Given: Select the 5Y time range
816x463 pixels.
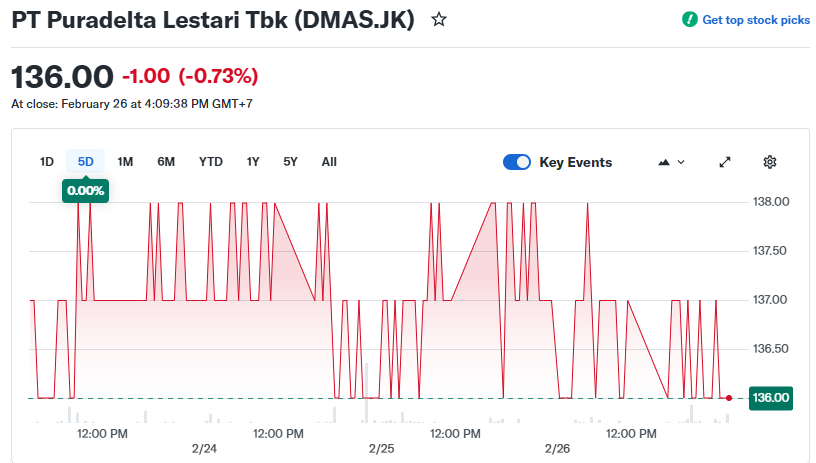Looking at the screenshot, I should 290,162.
